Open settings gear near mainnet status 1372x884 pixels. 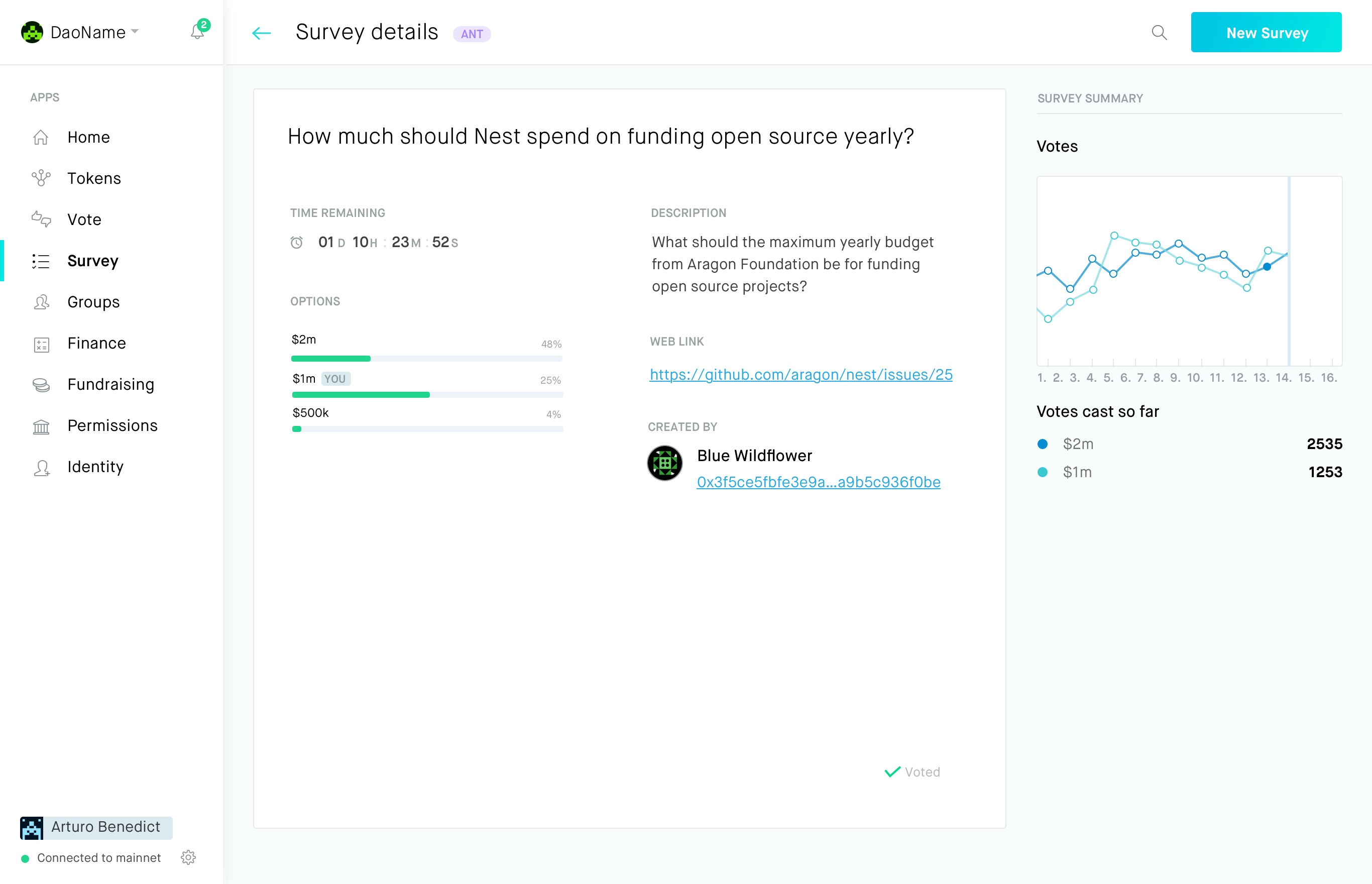pos(188,857)
